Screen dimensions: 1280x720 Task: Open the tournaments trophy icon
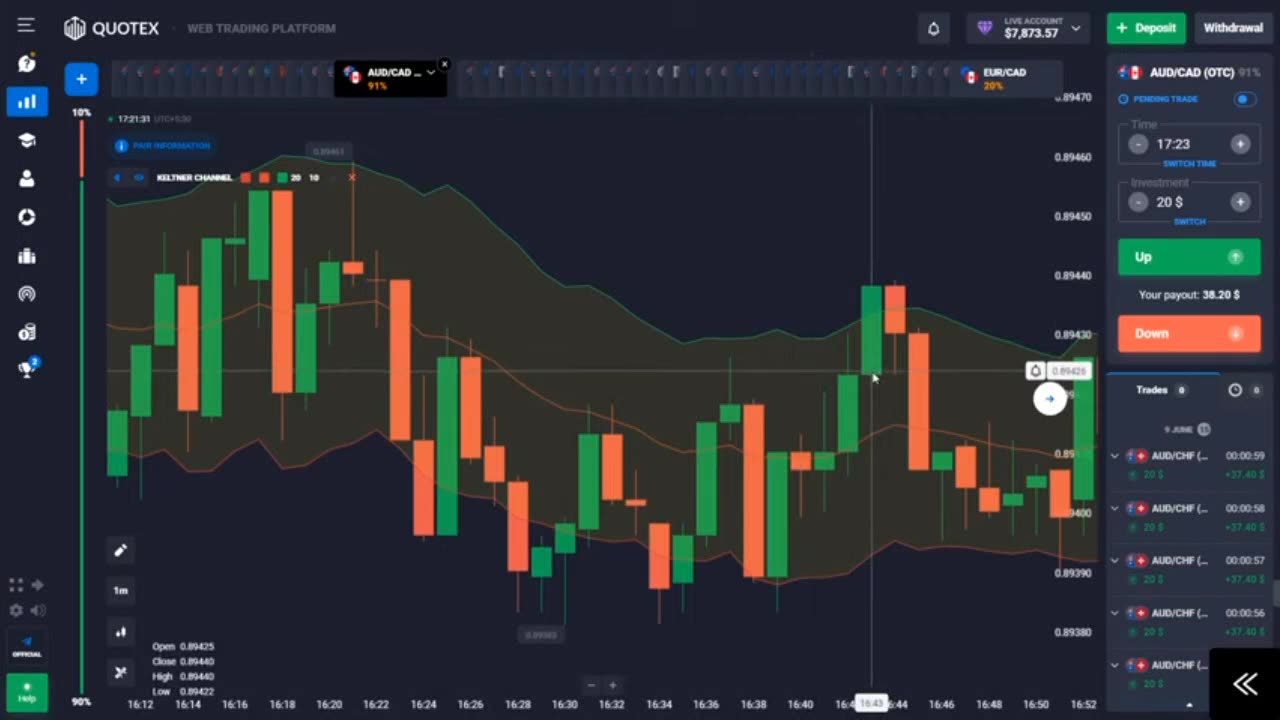coord(27,369)
